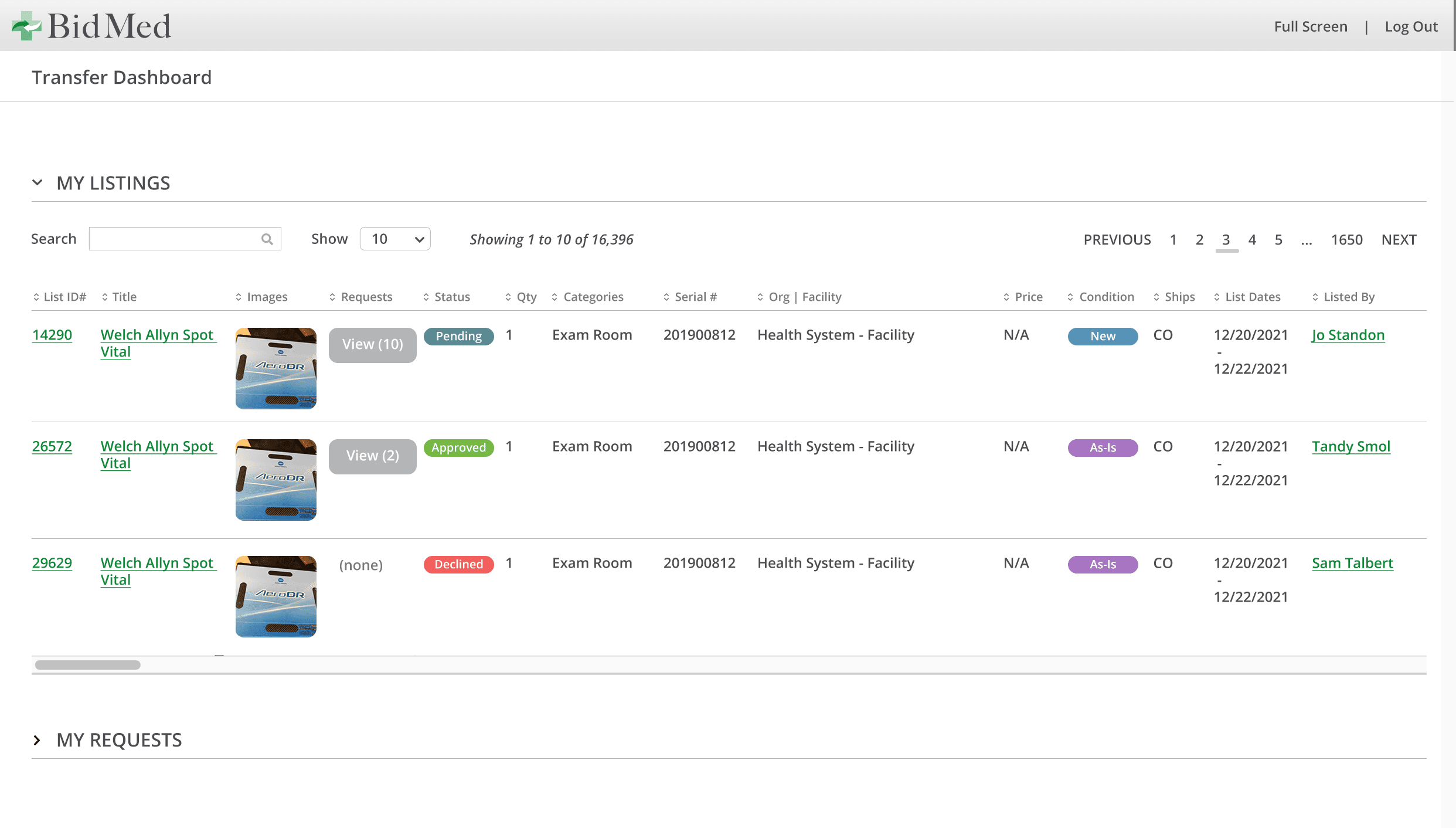Viewport: 1456px width, 828px height.
Task: Go to page 4
Action: click(1252, 239)
